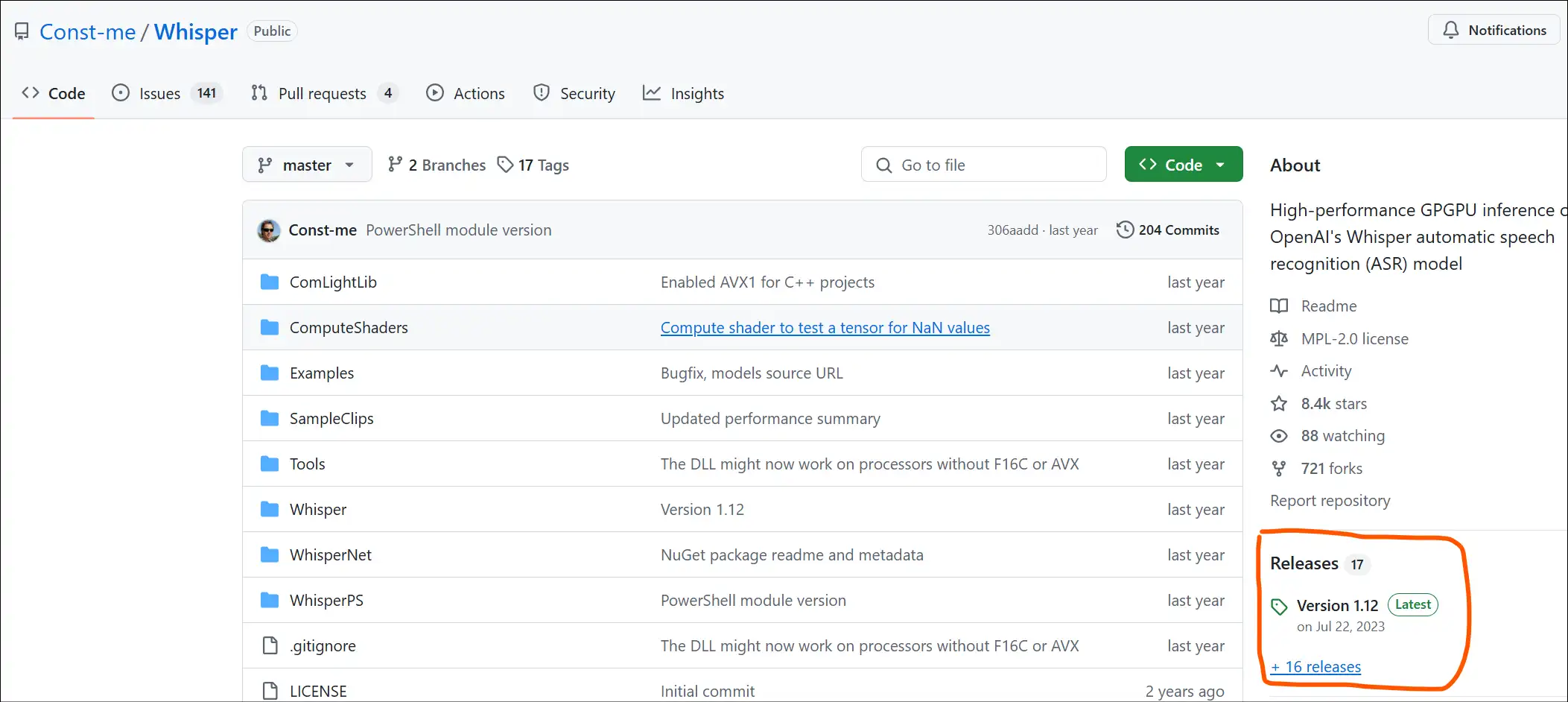Open the NuGet package readme and metadata commit
The image size is (1568, 702).
click(x=792, y=555)
